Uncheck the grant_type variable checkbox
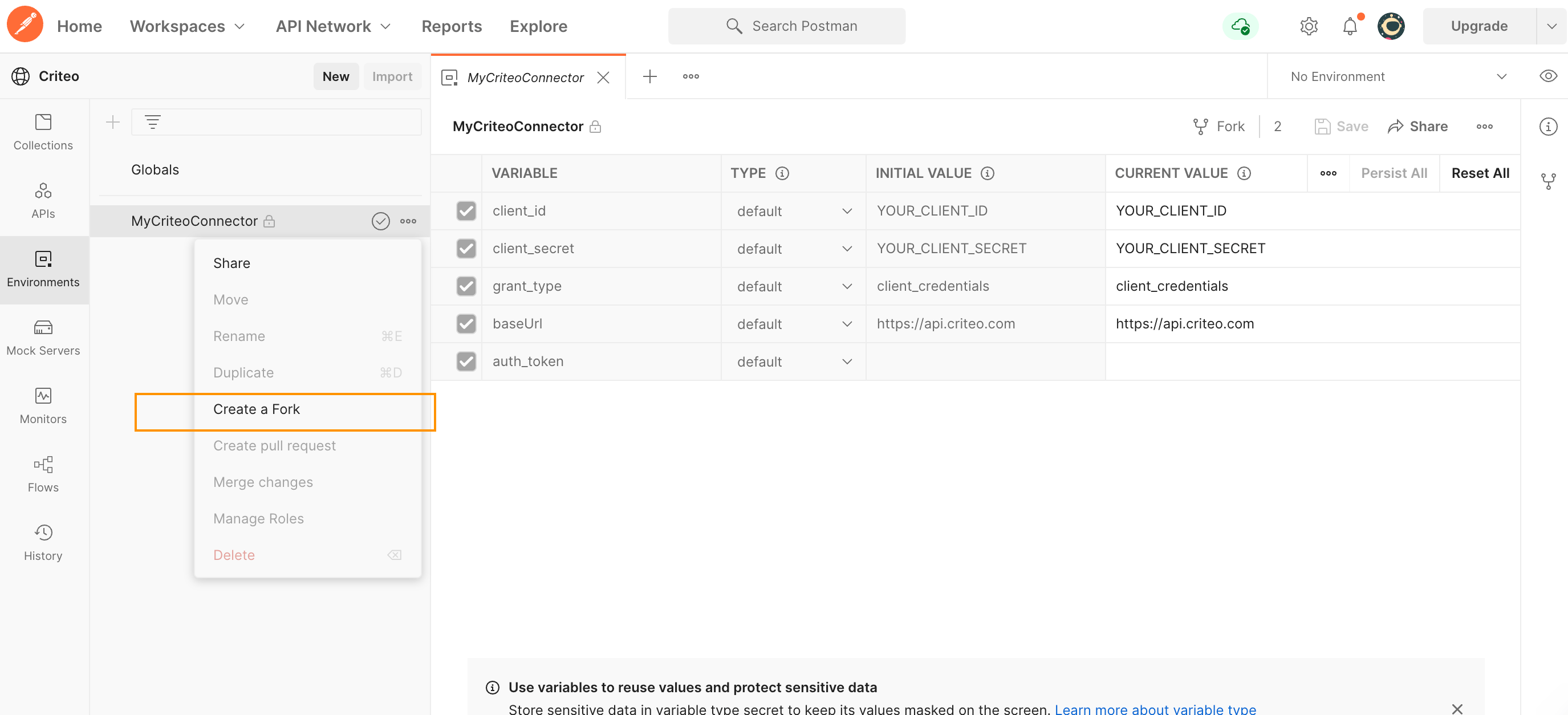This screenshot has width=1568, height=715. 466,287
